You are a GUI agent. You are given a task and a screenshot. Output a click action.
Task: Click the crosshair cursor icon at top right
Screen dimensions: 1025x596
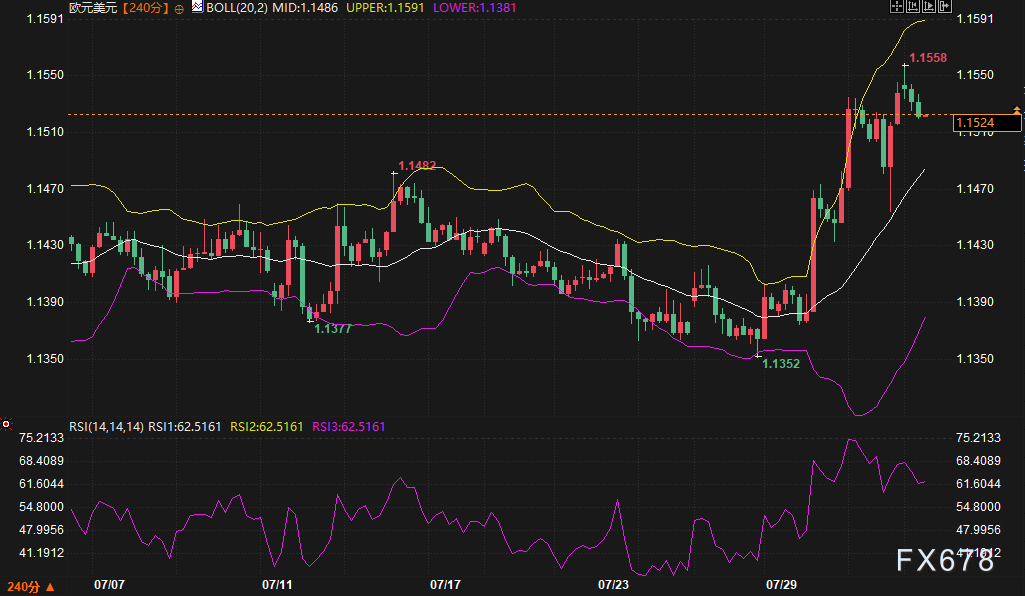click(896, 7)
